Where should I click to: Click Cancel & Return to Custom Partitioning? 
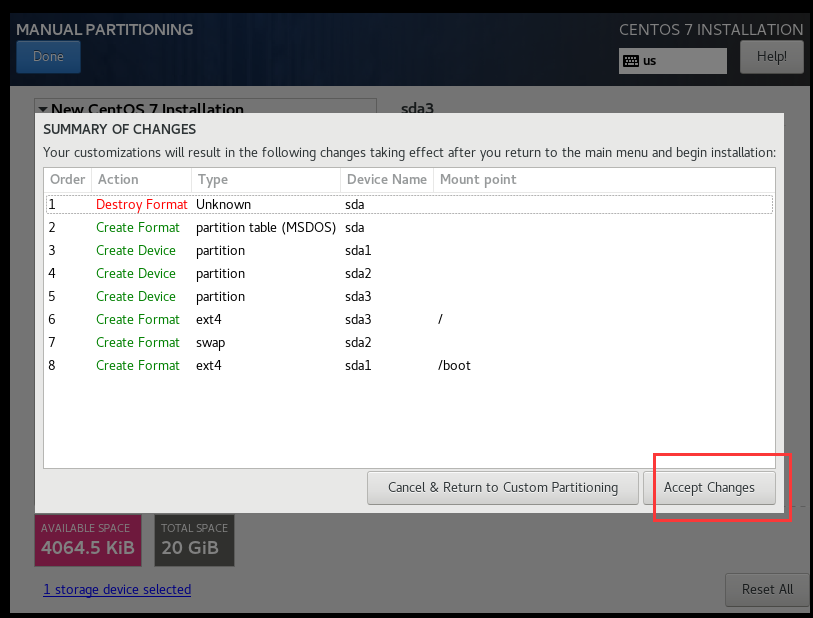pyautogui.click(x=502, y=488)
